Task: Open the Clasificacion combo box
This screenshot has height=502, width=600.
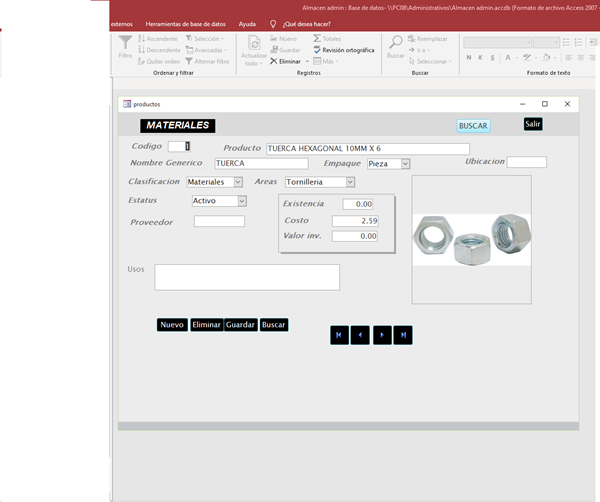Action: [x=238, y=182]
